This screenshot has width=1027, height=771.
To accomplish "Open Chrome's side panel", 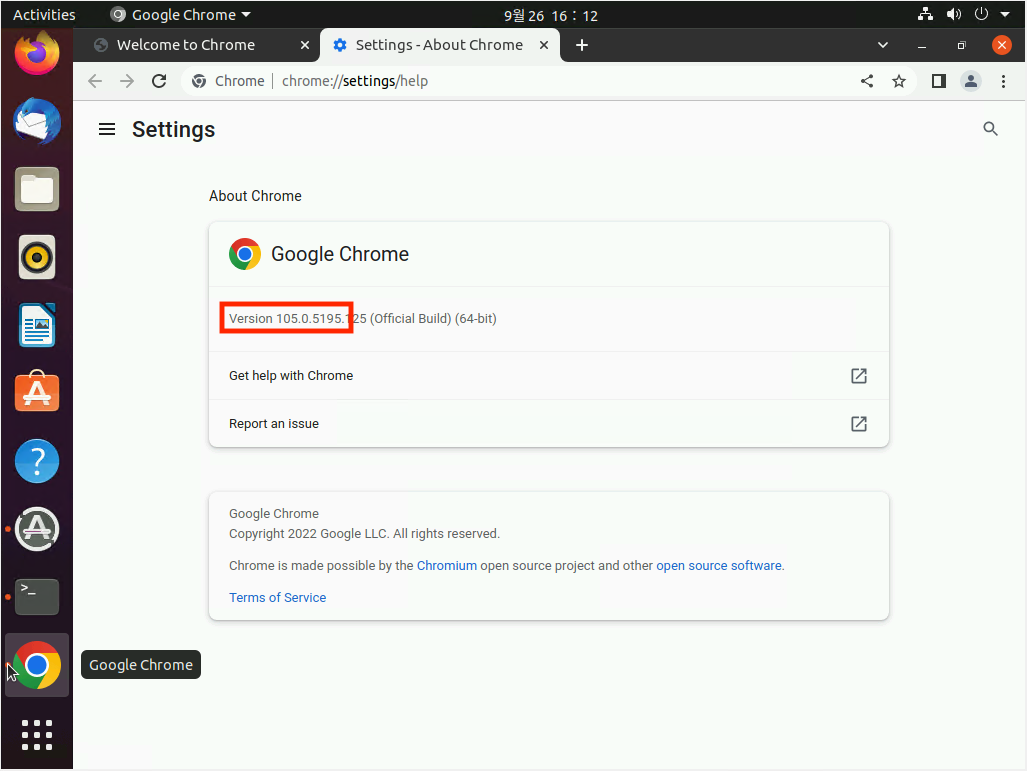I will click(938, 81).
